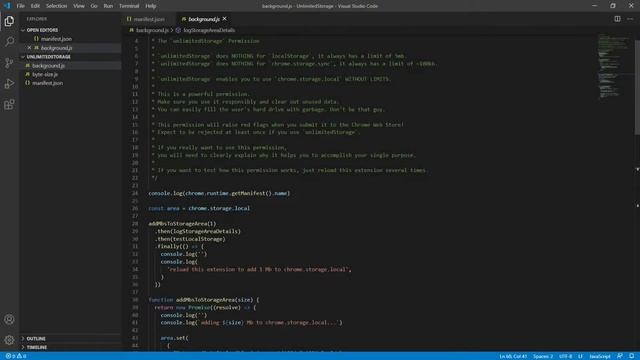Click line number 26 in the gutter
Screen dimensions: 640x360
pyautogui.click(x=135, y=208)
